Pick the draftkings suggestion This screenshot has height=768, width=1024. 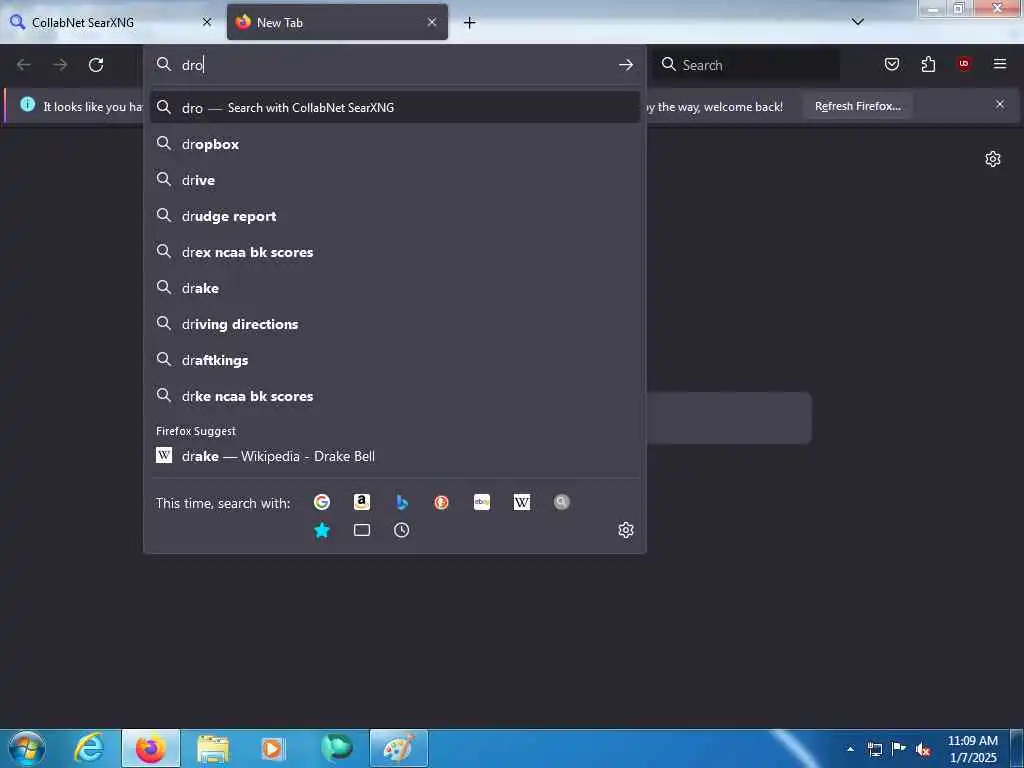[x=394, y=359]
